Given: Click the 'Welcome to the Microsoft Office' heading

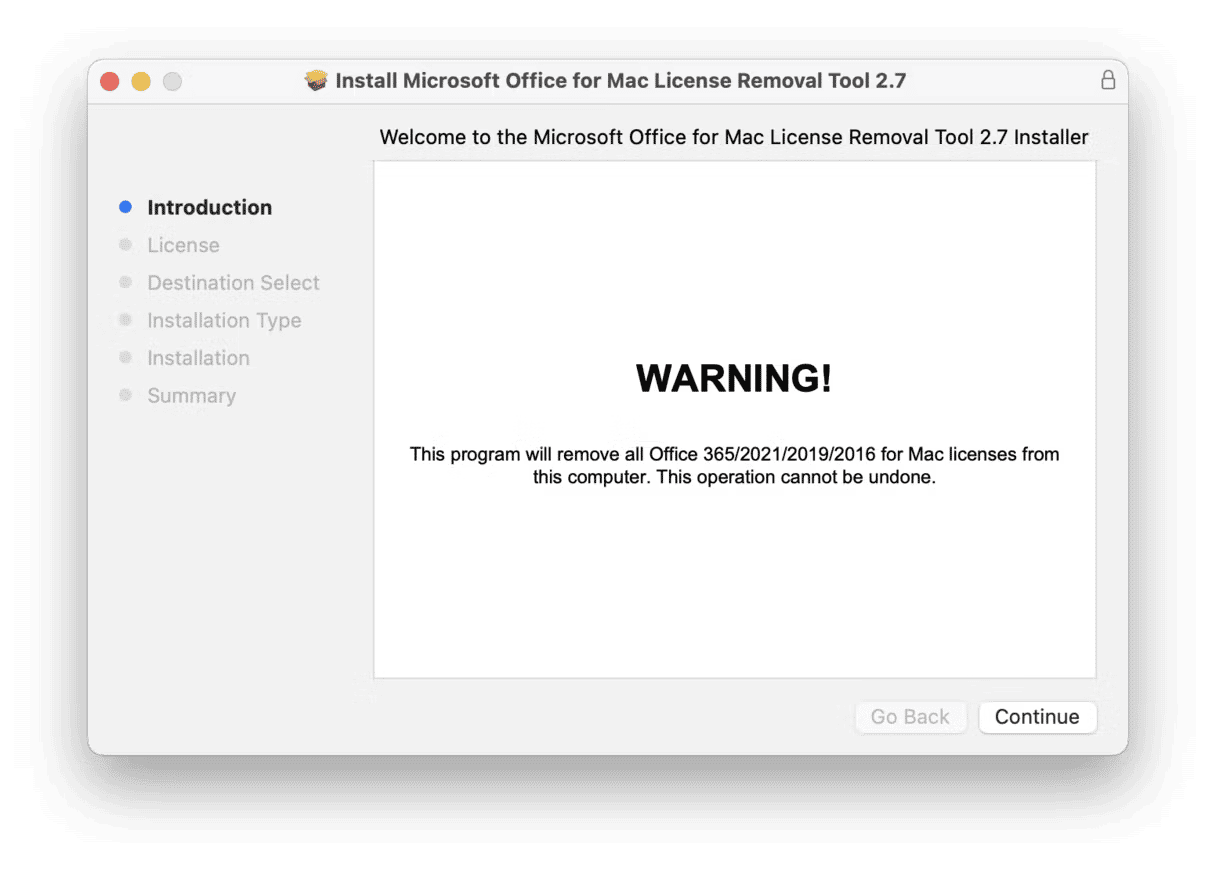Looking at the screenshot, I should 734,137.
